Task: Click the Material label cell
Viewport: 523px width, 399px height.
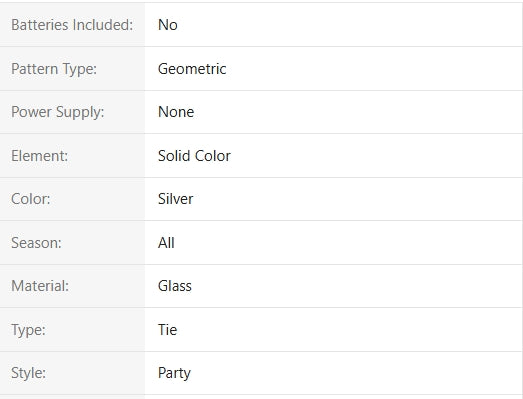Action: coord(72,286)
